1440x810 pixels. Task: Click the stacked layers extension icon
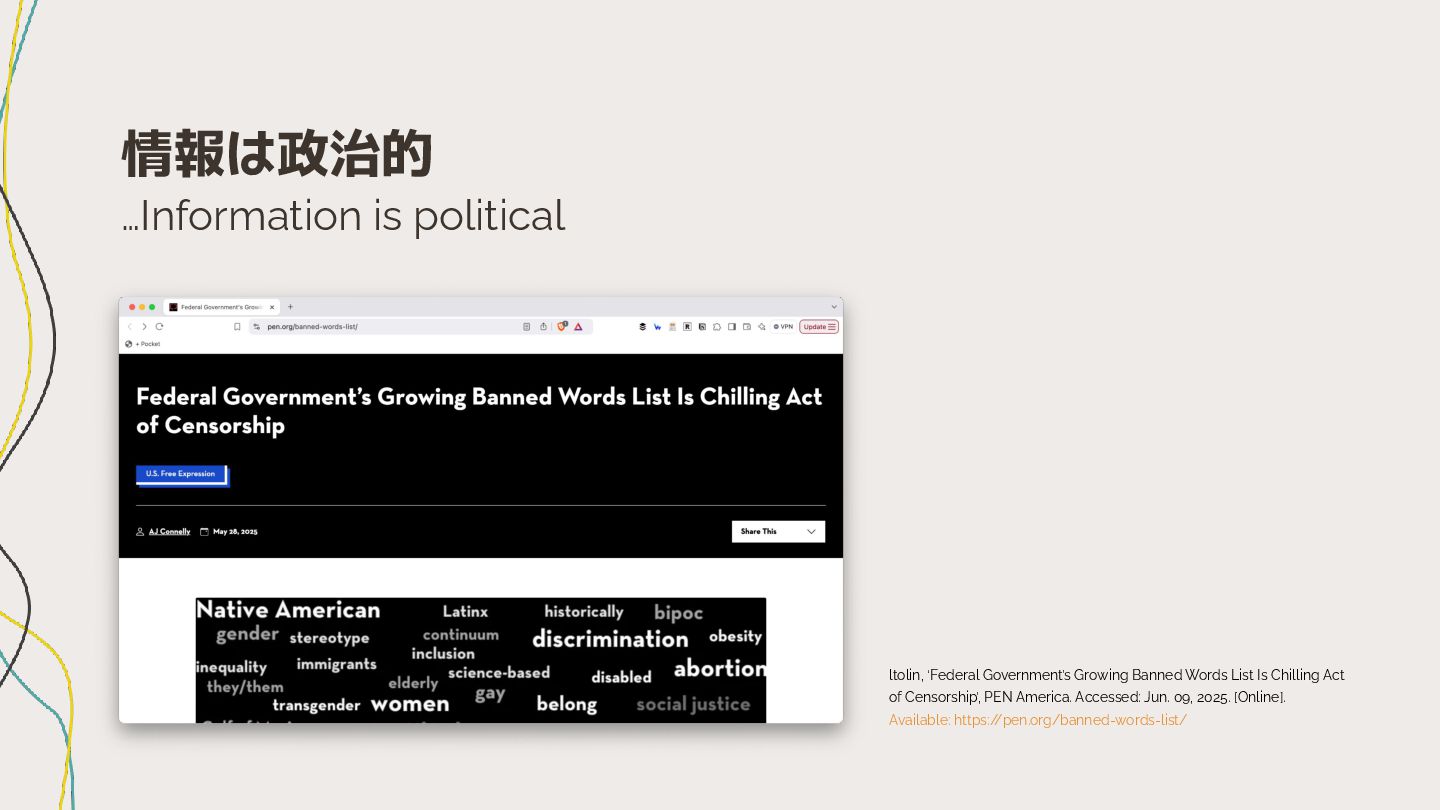click(643, 327)
